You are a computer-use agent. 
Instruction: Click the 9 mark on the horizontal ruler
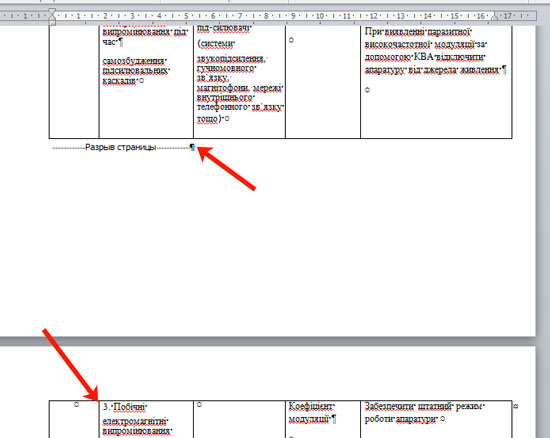point(293,16)
